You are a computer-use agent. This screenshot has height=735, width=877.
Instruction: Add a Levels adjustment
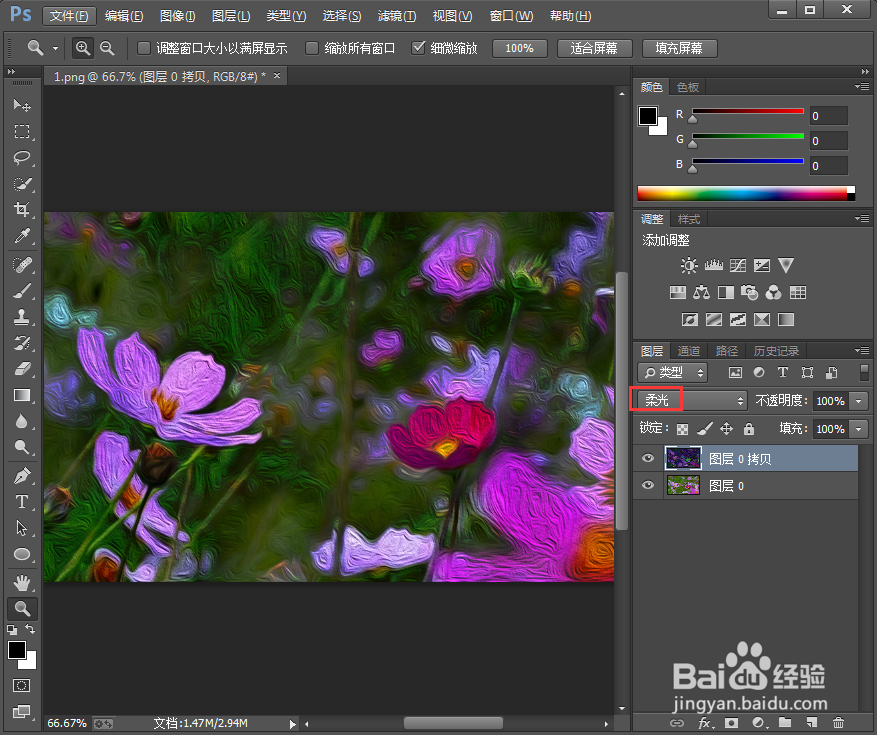point(714,265)
